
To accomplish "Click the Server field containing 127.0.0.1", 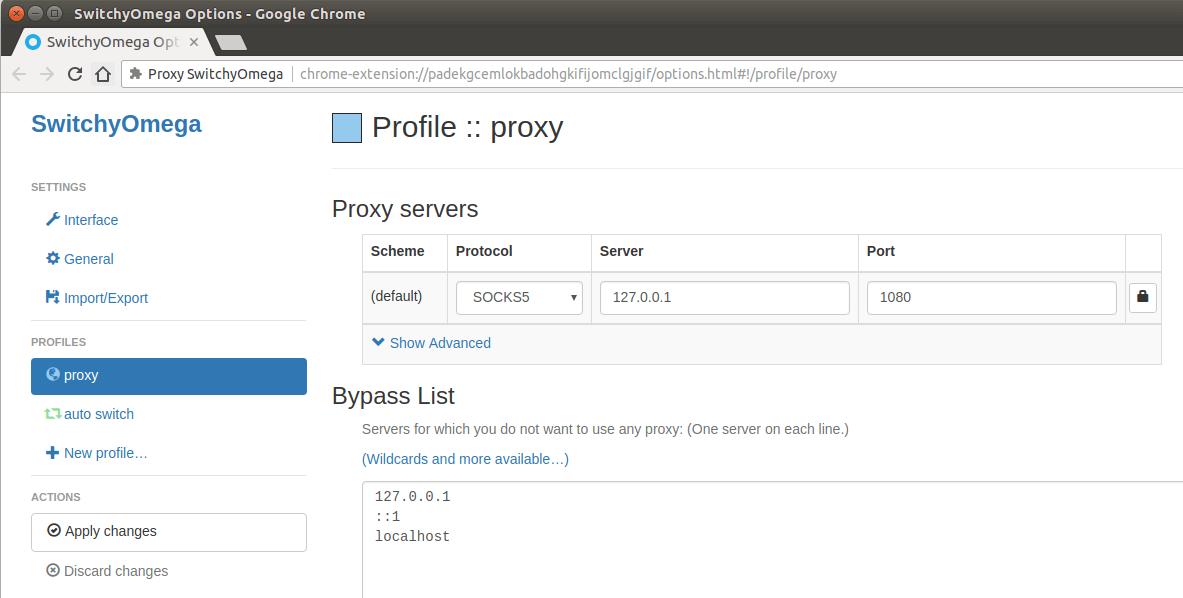I will pos(724,297).
